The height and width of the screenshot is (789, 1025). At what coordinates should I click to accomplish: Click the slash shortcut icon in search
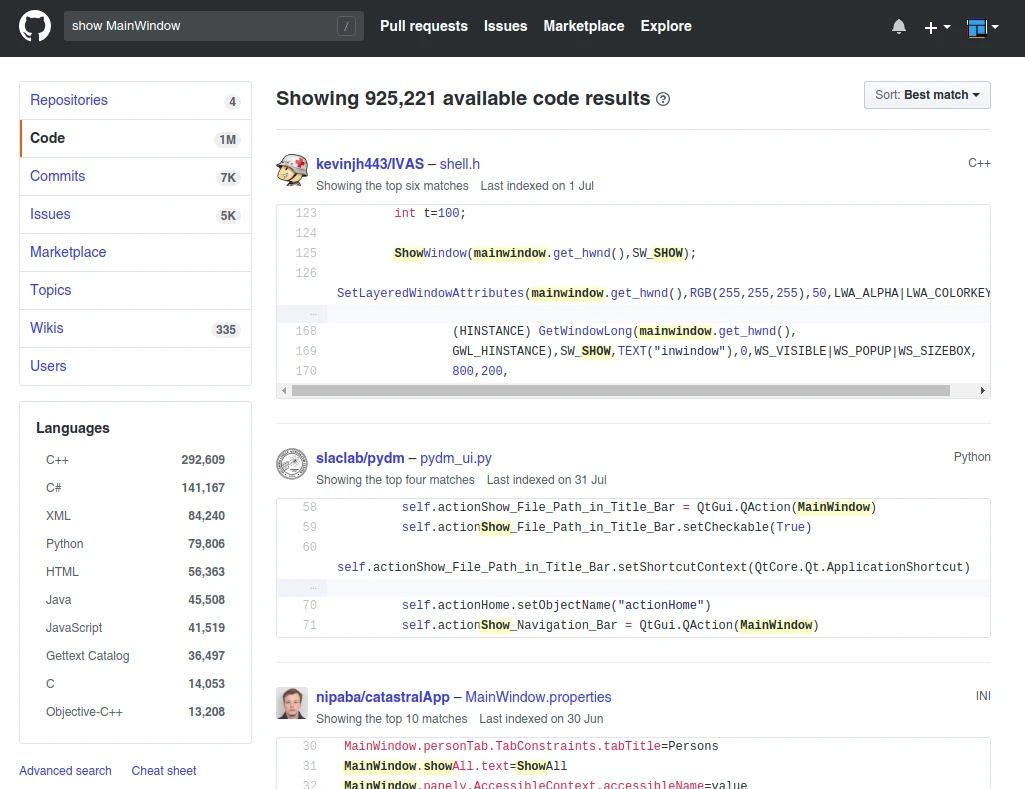pos(346,26)
